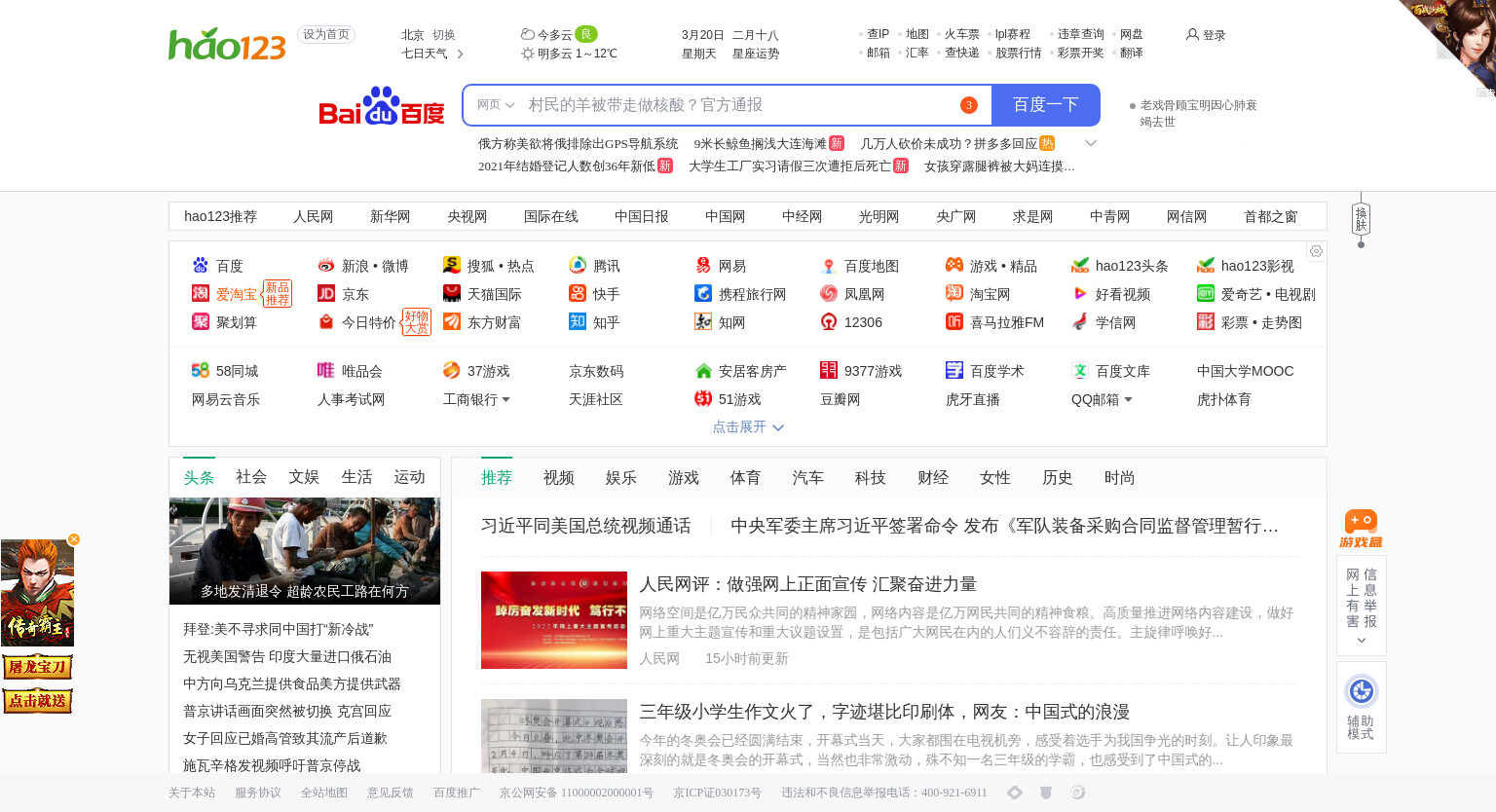Switch to the 财经 tab
This screenshot has width=1496, height=812.
[933, 477]
